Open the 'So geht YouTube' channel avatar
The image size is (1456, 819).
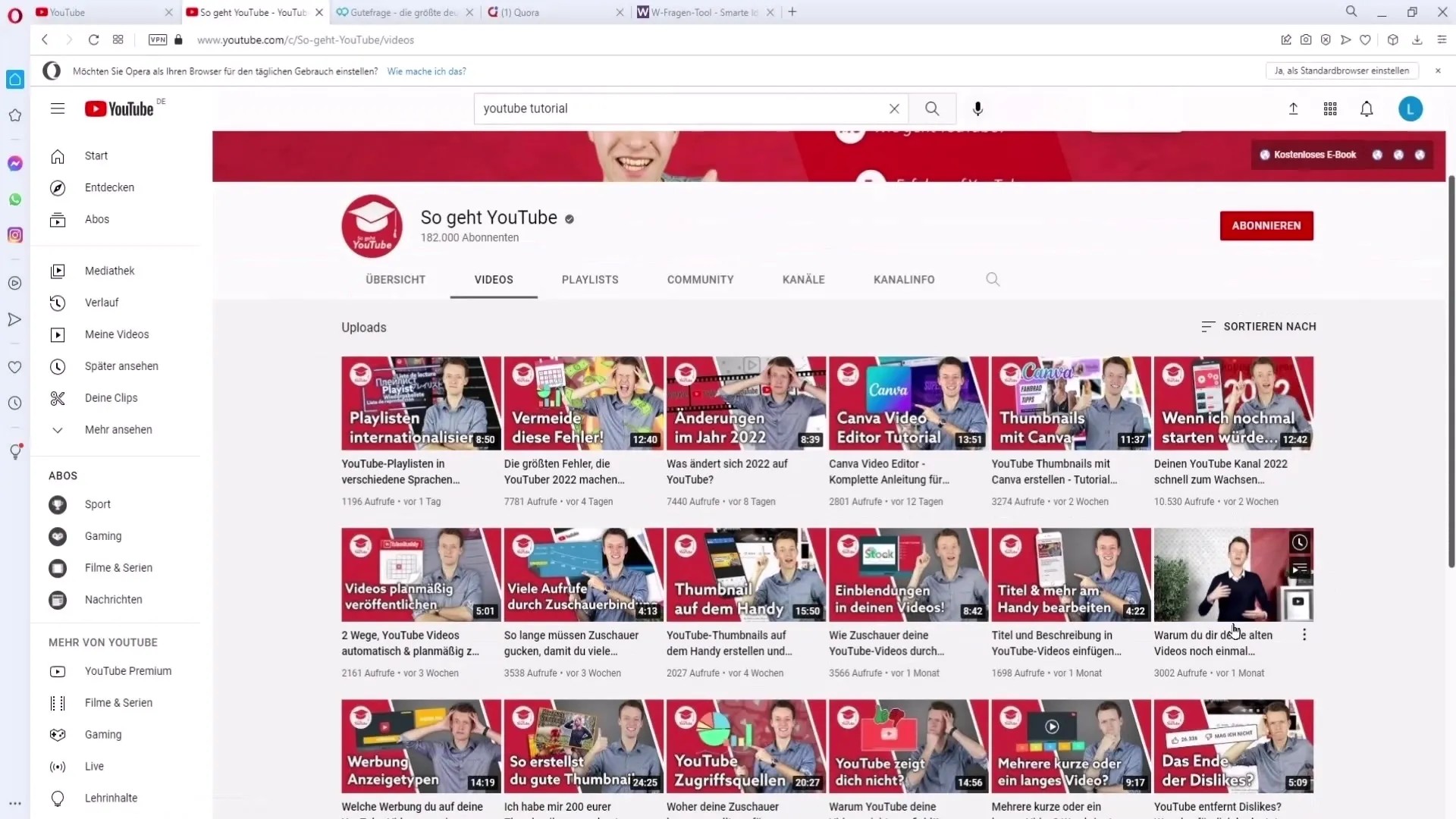pyautogui.click(x=372, y=226)
